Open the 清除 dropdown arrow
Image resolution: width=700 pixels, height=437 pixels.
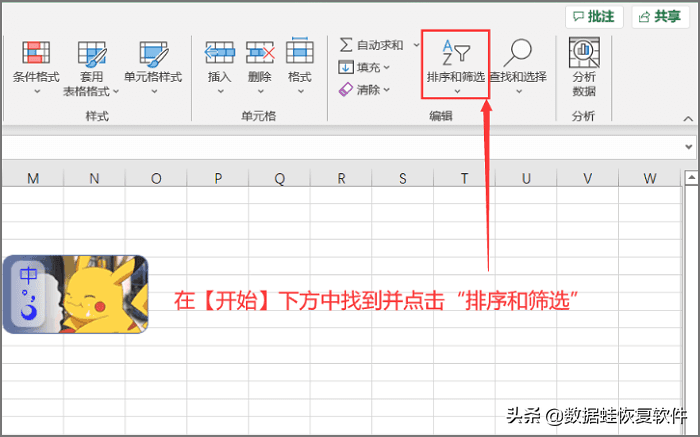point(387,90)
